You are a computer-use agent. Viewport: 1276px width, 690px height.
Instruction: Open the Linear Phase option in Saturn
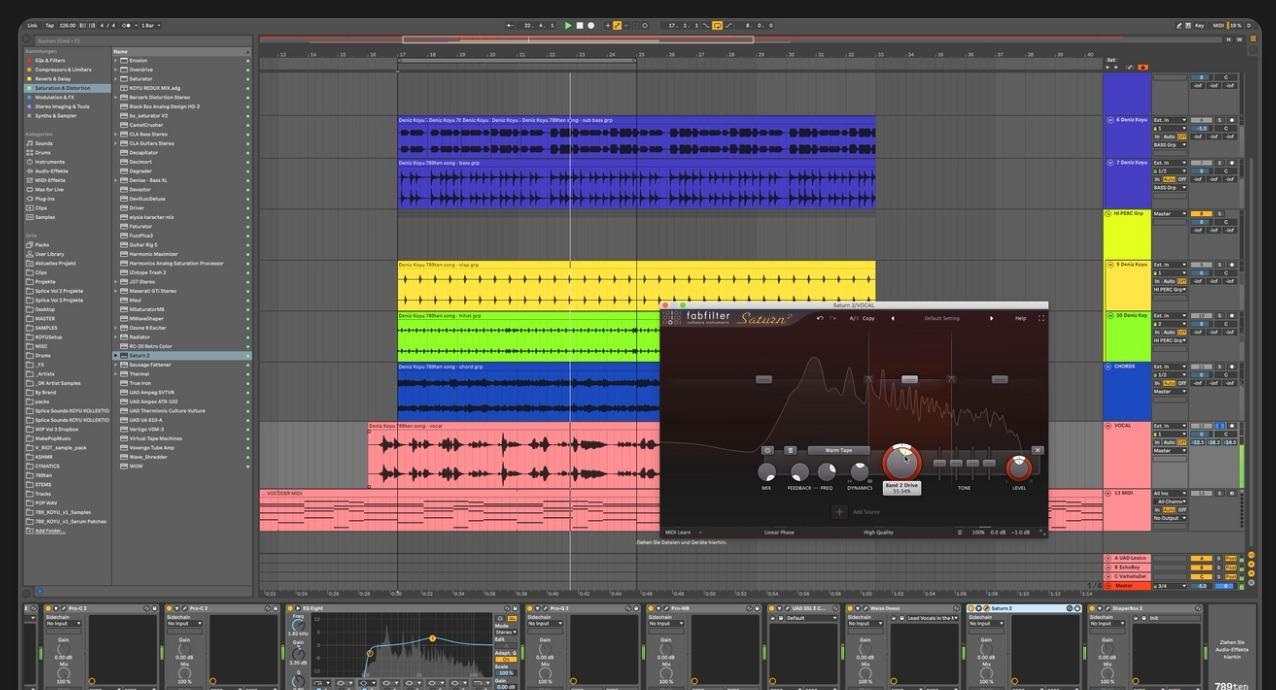pos(779,532)
